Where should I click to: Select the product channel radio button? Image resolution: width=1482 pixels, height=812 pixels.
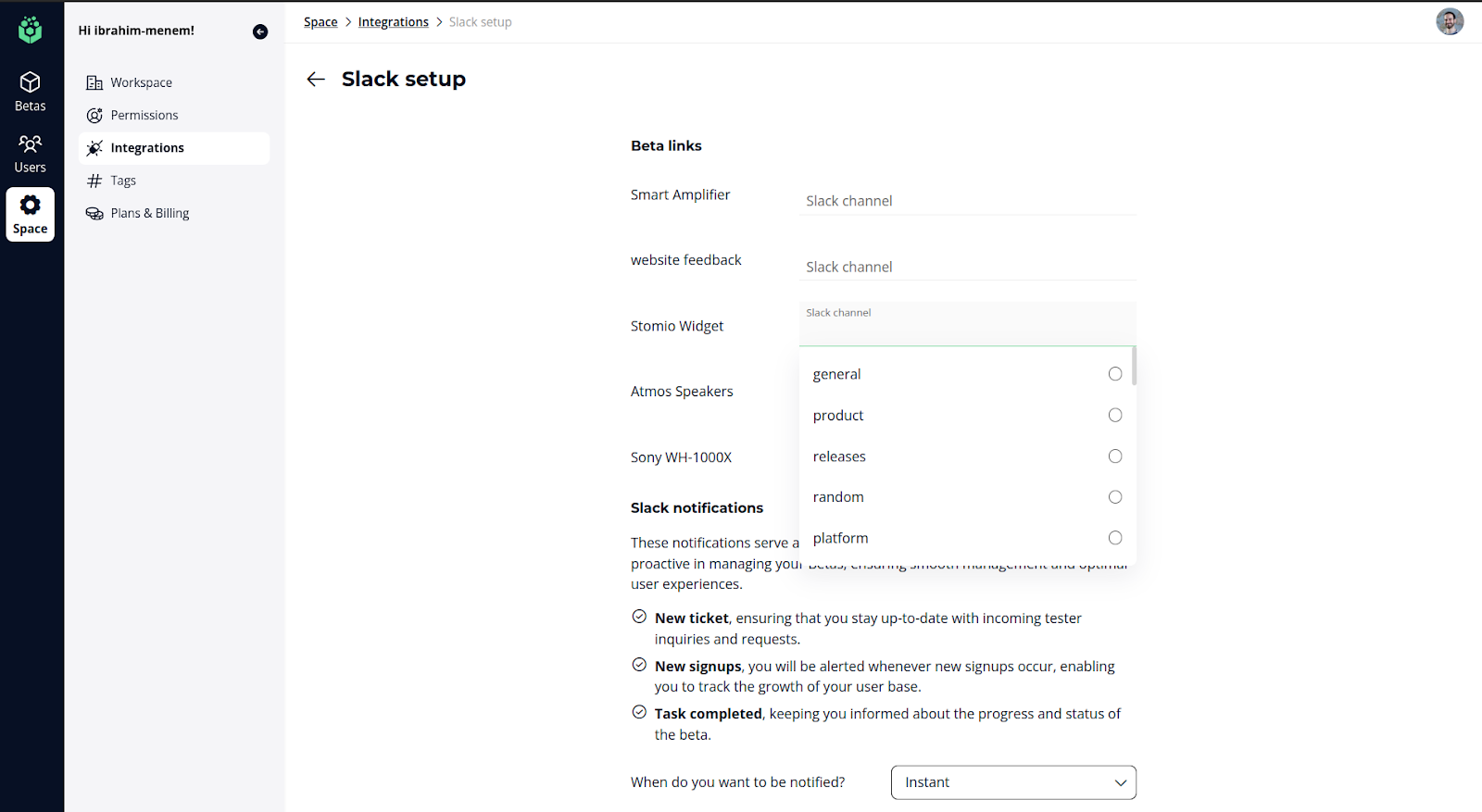click(x=1115, y=415)
